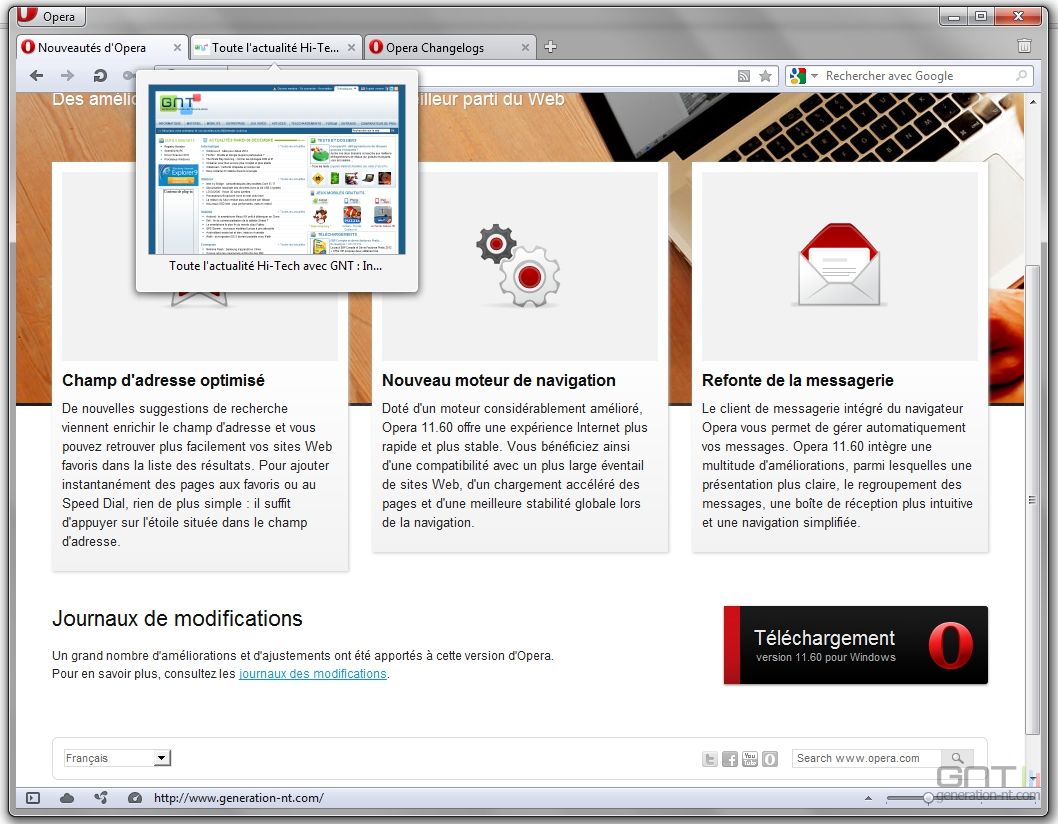Click the Back navigation arrow
This screenshot has width=1058, height=824.
tap(36, 76)
